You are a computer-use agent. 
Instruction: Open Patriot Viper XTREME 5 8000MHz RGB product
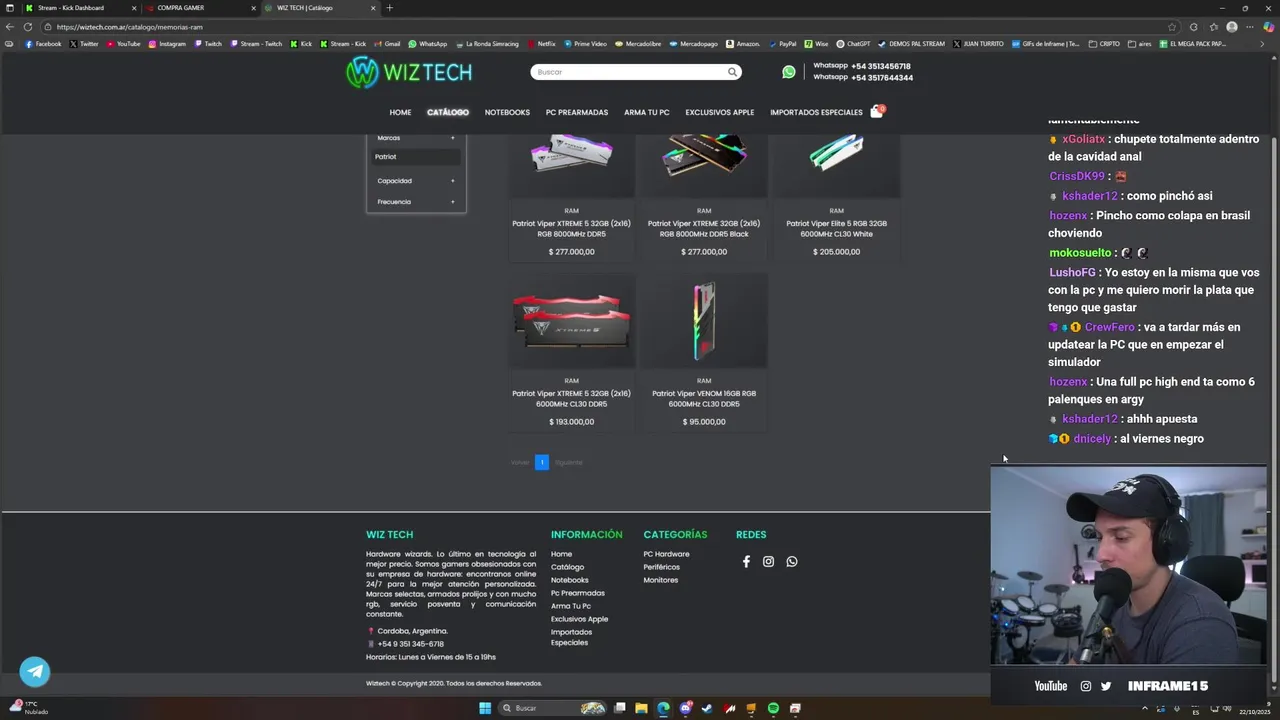coord(572,229)
